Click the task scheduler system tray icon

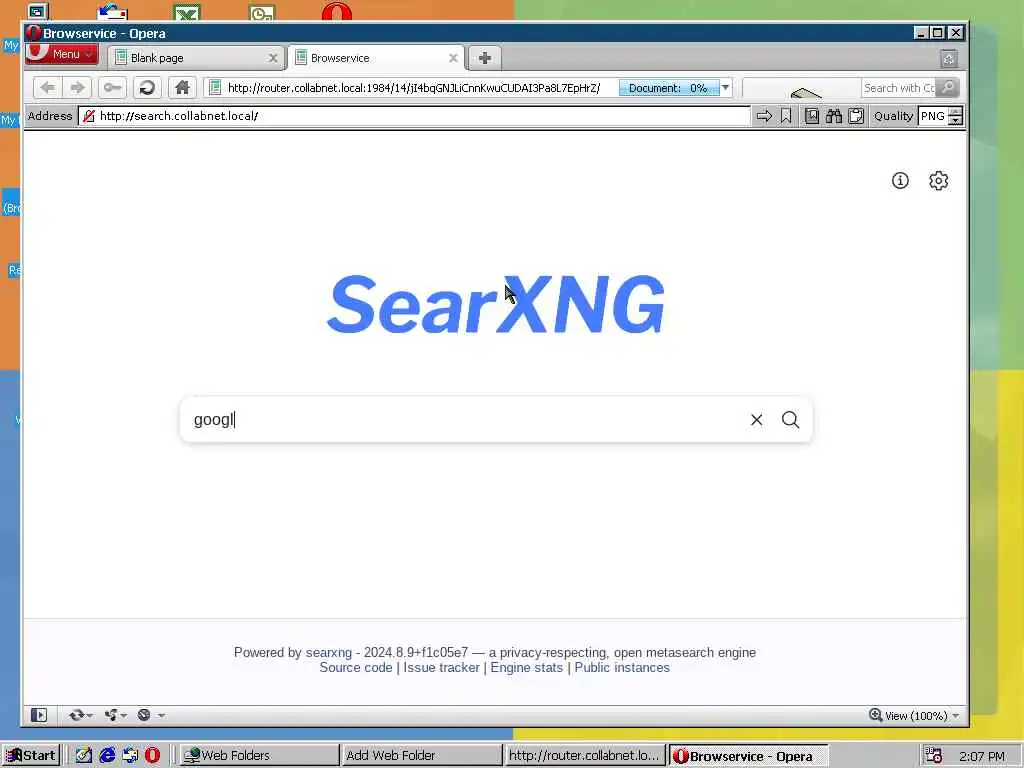point(933,756)
